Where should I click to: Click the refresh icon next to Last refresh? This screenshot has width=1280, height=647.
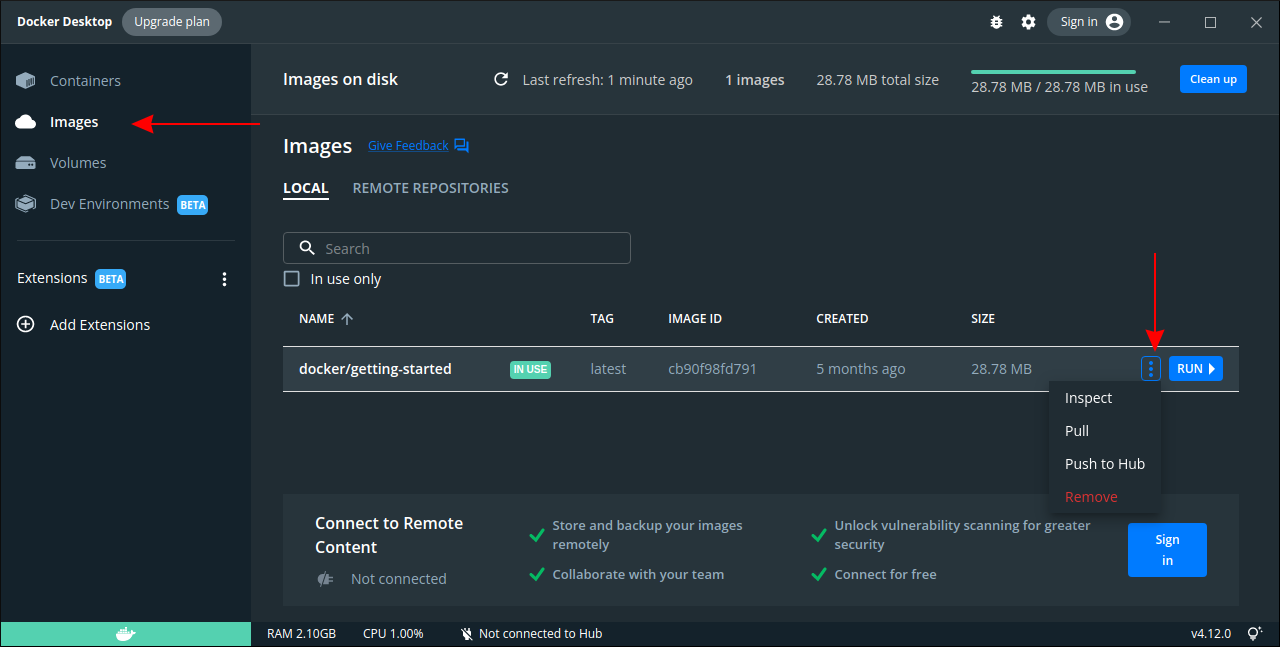pos(501,79)
